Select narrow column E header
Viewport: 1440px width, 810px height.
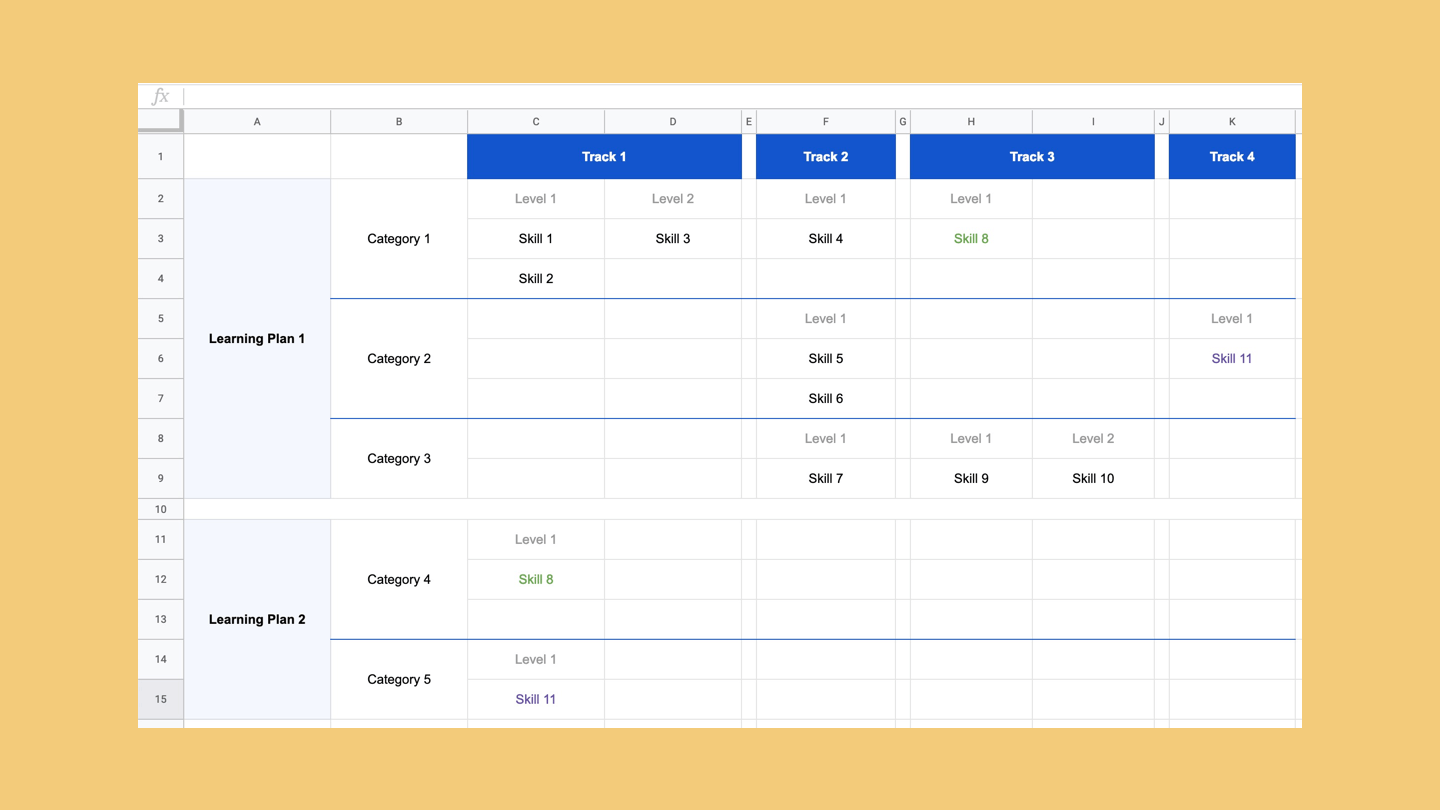pyautogui.click(x=749, y=122)
